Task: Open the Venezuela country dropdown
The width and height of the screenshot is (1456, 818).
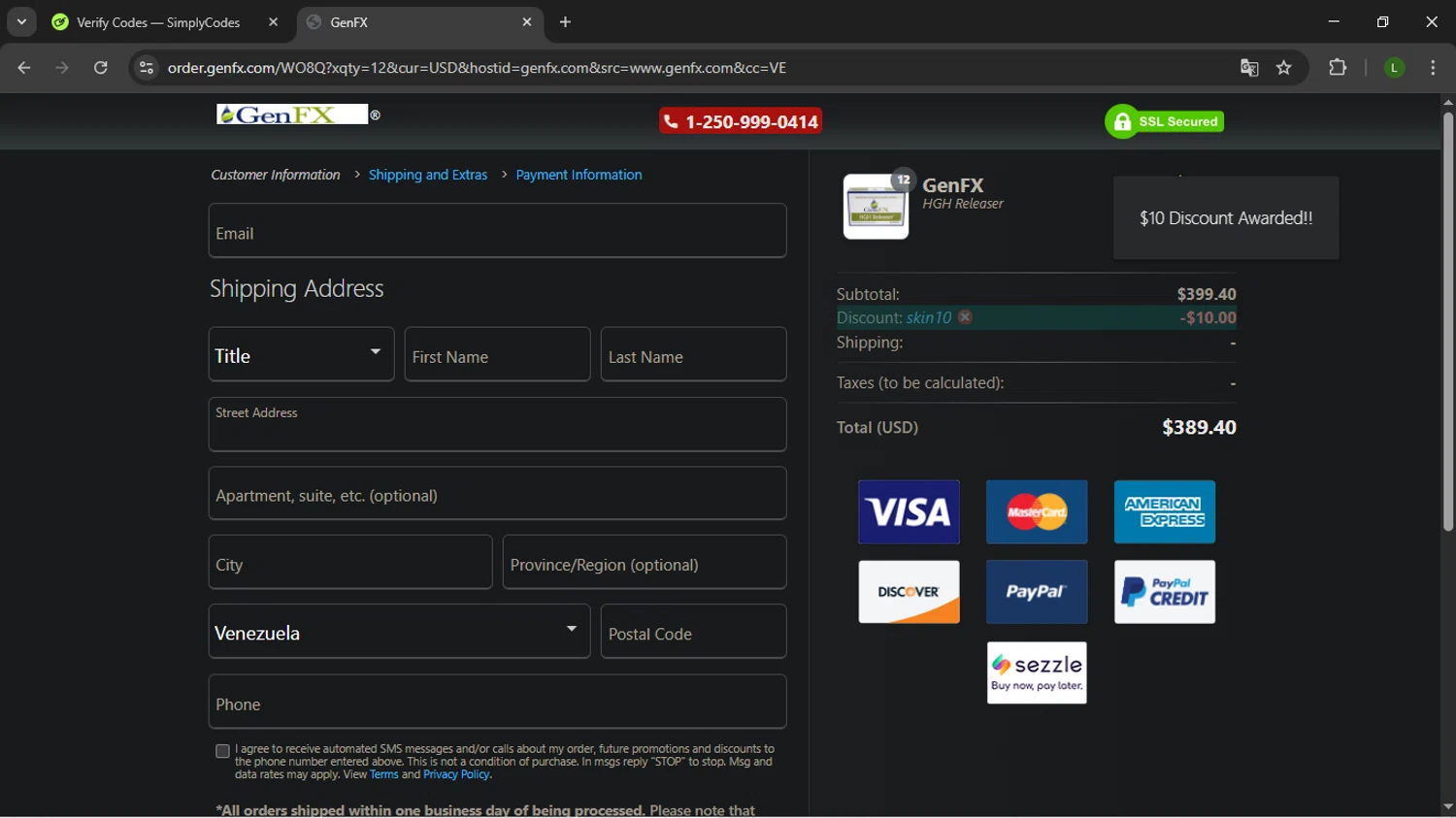Action: tap(399, 632)
